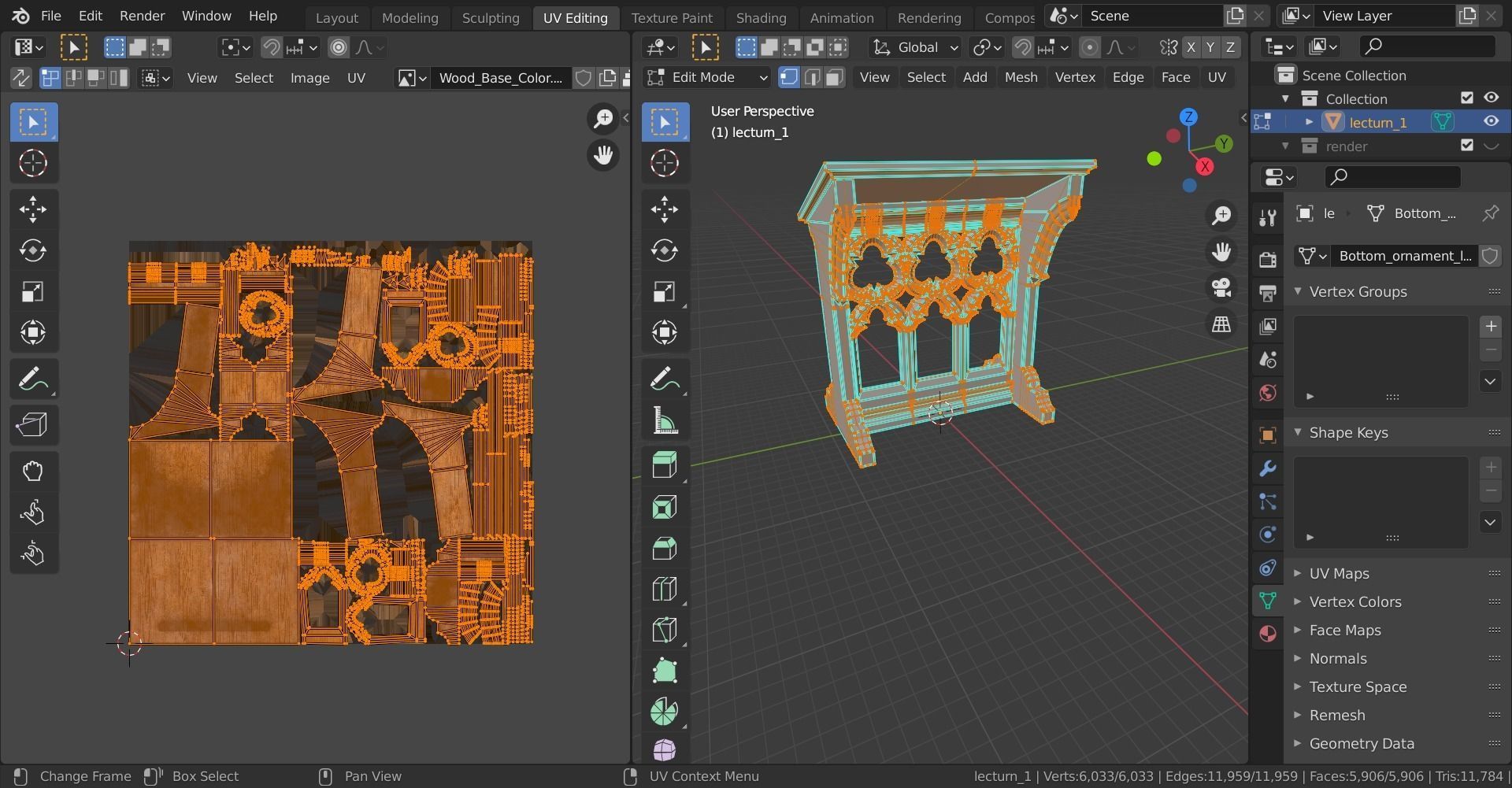
Task: Select the Measure tool in 3D viewport
Action: tap(665, 420)
